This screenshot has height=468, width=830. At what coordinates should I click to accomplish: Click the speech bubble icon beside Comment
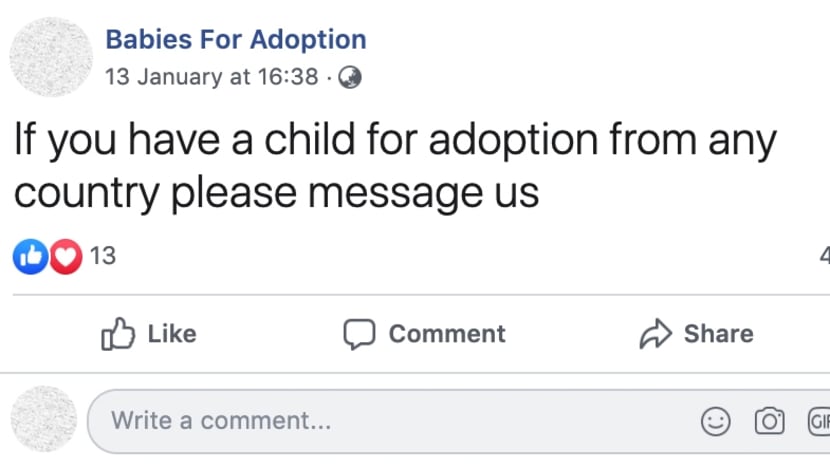359,334
